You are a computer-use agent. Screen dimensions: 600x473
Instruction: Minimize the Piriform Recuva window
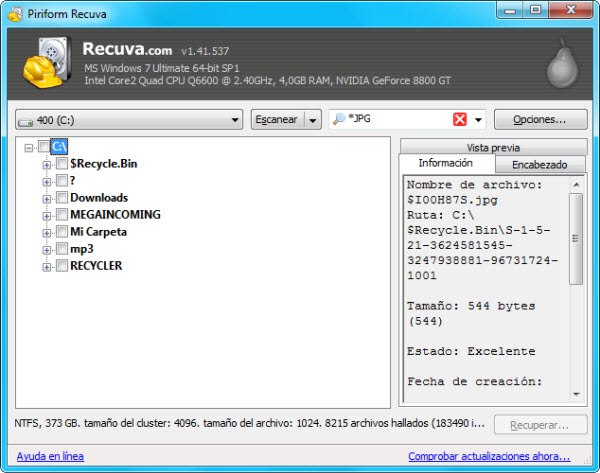pos(510,10)
